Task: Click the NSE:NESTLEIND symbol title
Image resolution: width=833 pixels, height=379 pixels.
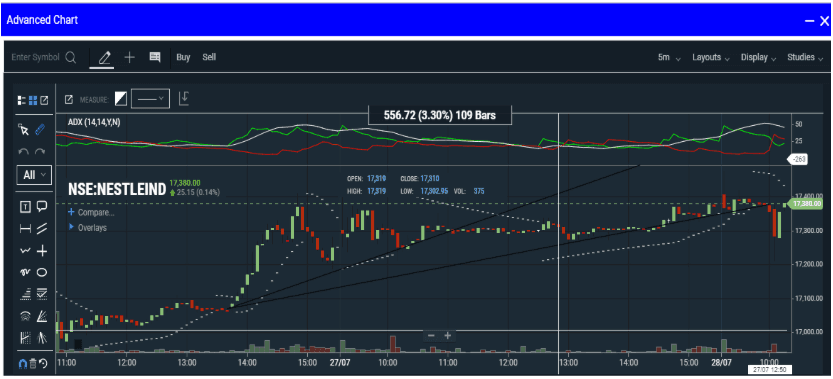Action: [x=117, y=190]
